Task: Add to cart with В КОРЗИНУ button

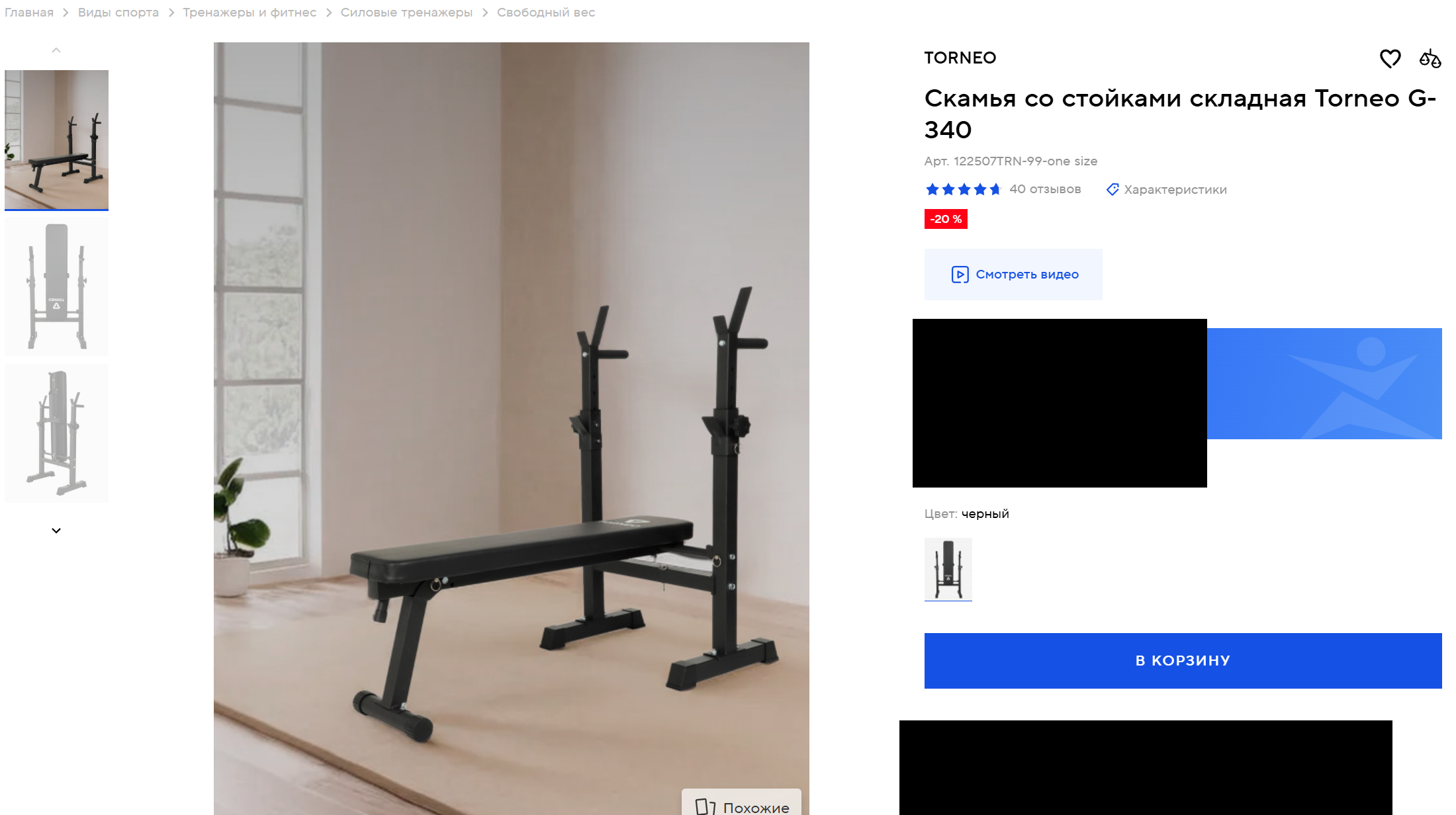Action: coord(1183,661)
